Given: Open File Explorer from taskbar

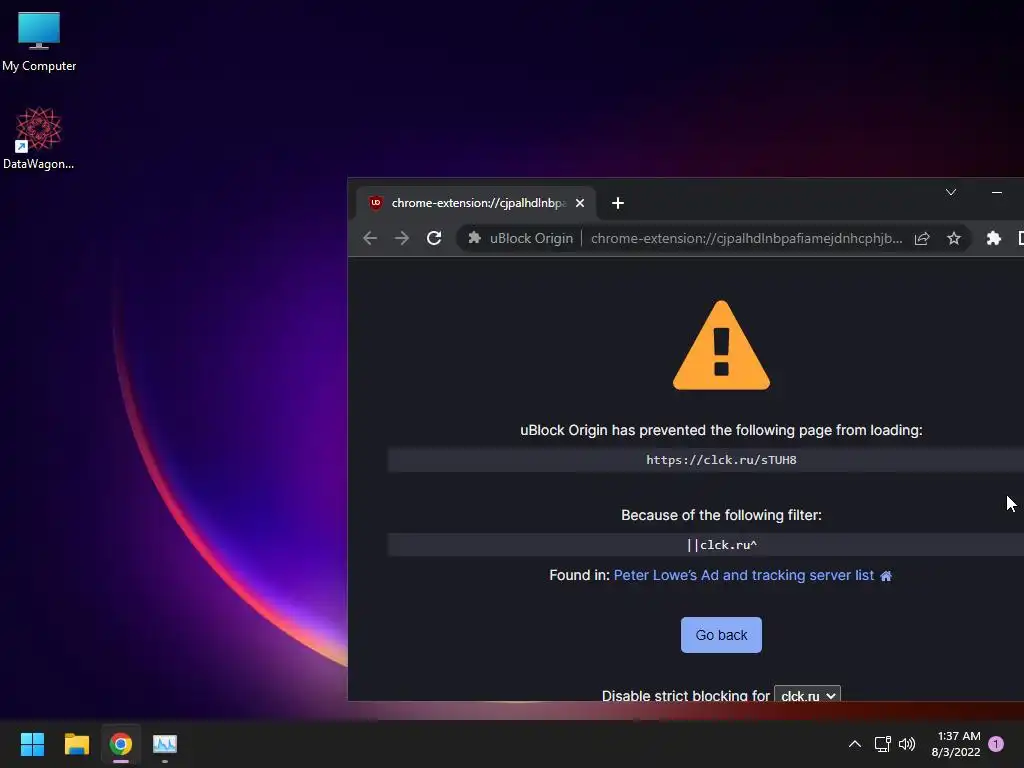Looking at the screenshot, I should point(76,744).
